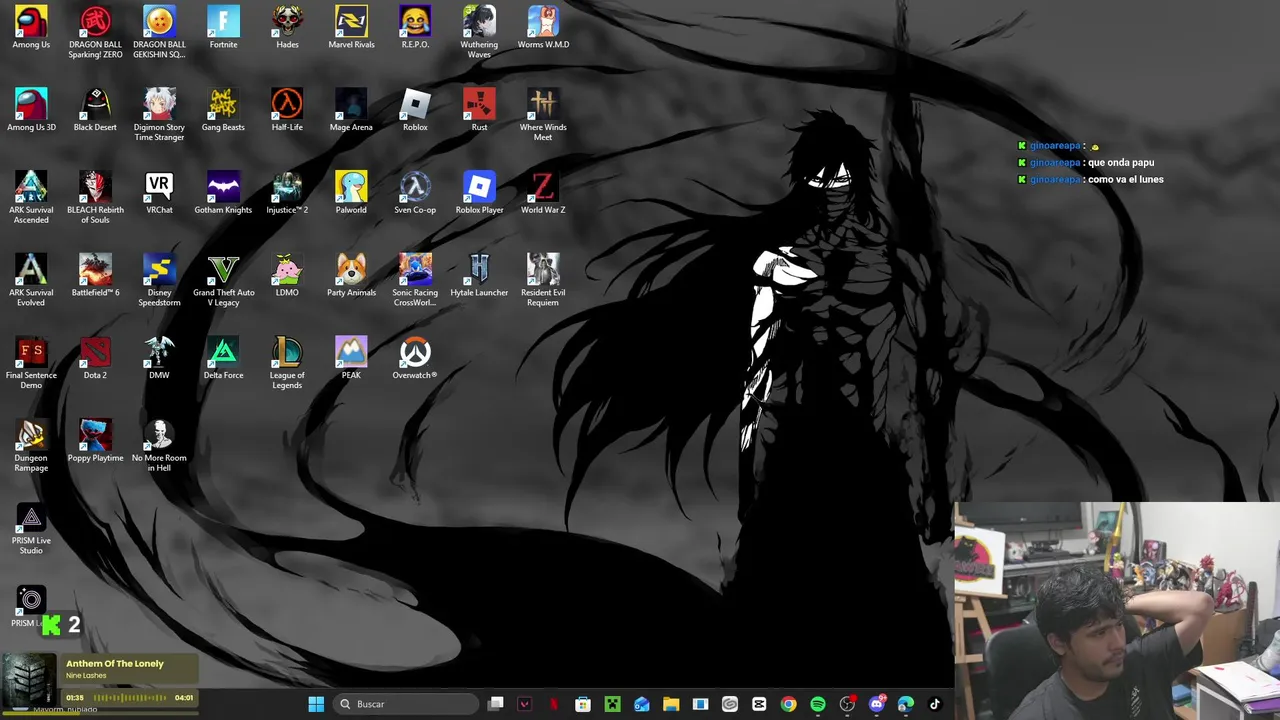Open World War Z shortcut

tap(543, 193)
